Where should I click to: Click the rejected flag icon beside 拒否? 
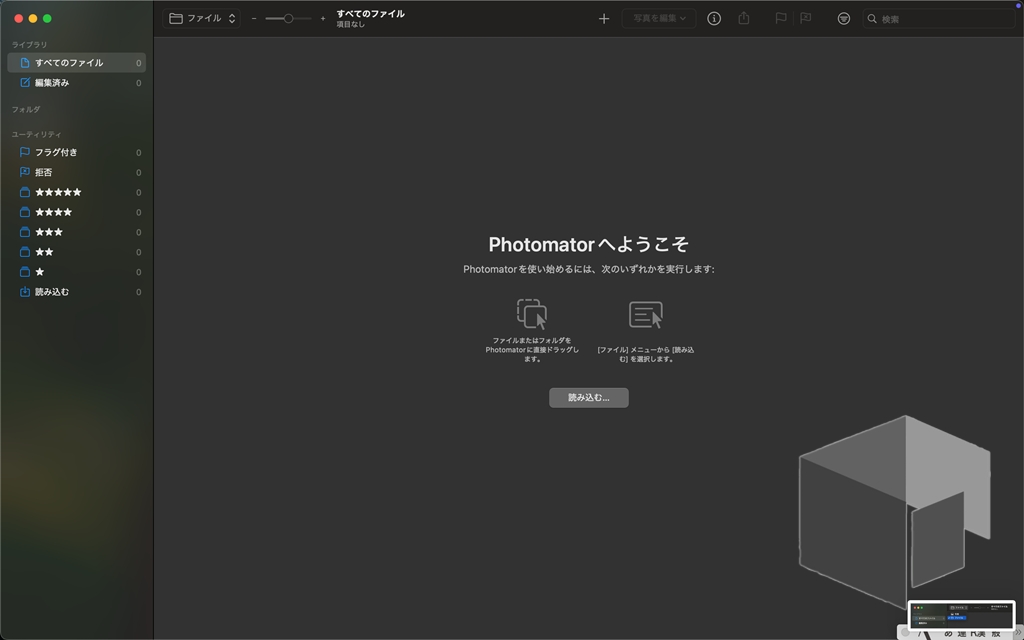tap(25, 172)
